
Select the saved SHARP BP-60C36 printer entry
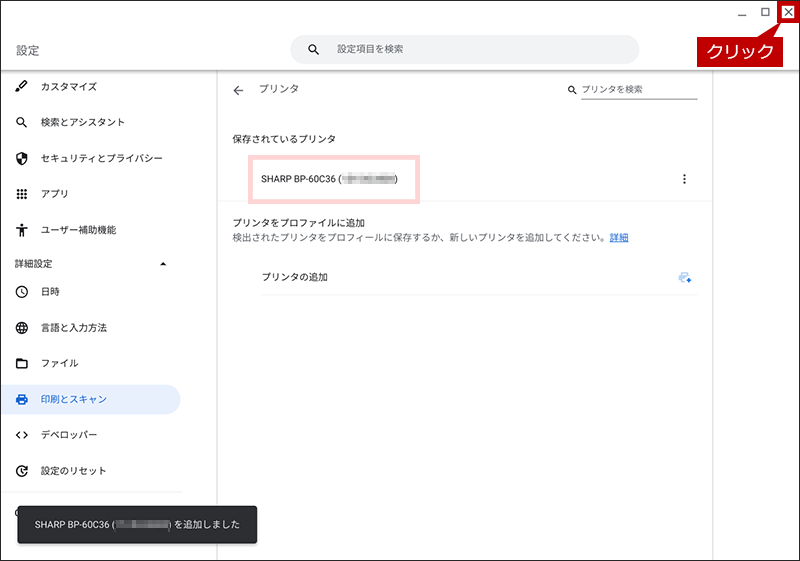click(x=334, y=179)
